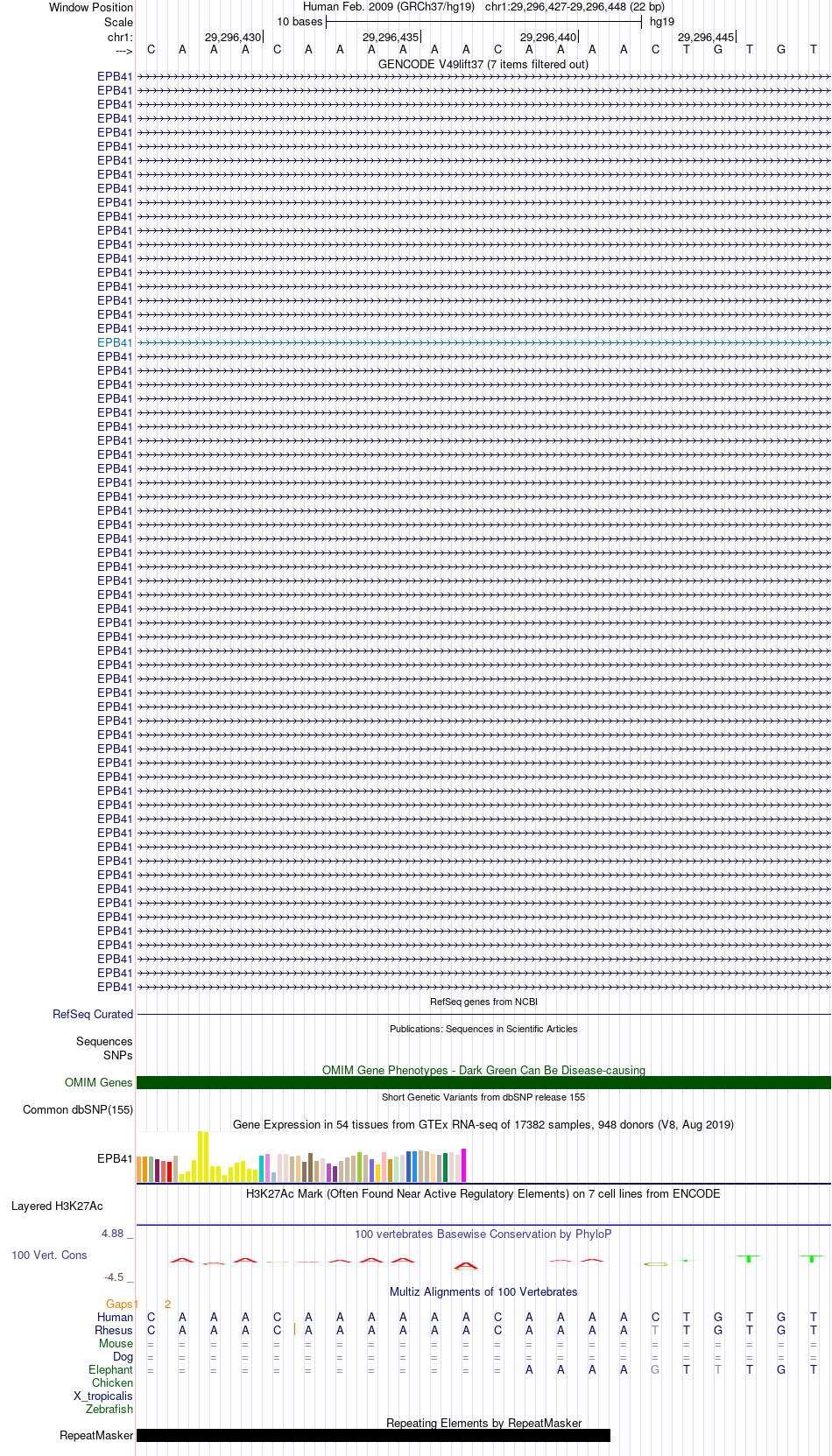Select the dark green OMIM Genes bar
Screen dimensions: 832x1456
pos(483,1082)
